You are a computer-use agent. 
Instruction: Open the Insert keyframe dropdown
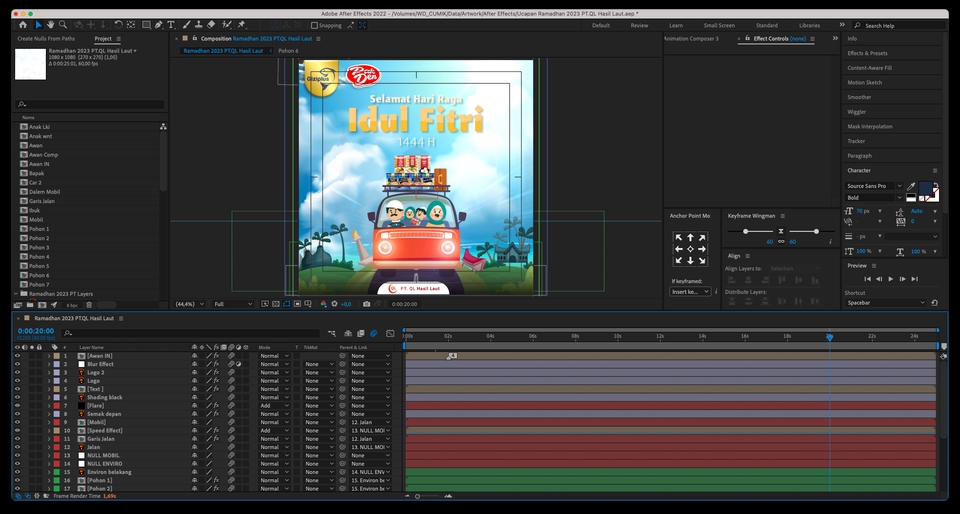coord(690,292)
